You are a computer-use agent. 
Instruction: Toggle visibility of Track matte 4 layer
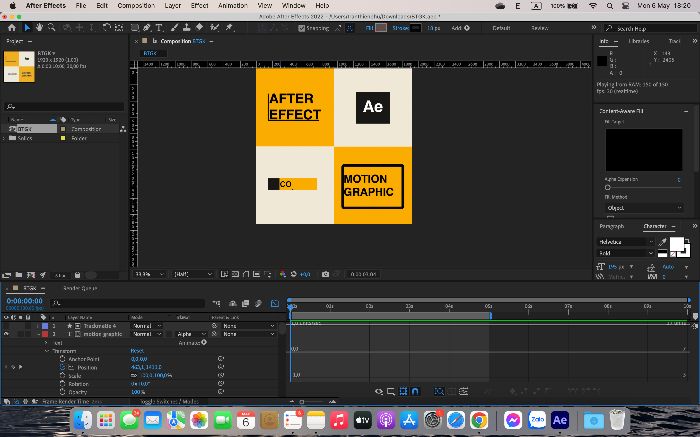coord(6,326)
